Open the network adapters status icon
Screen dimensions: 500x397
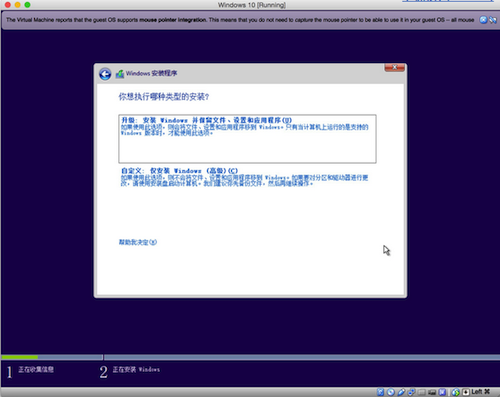point(411,392)
